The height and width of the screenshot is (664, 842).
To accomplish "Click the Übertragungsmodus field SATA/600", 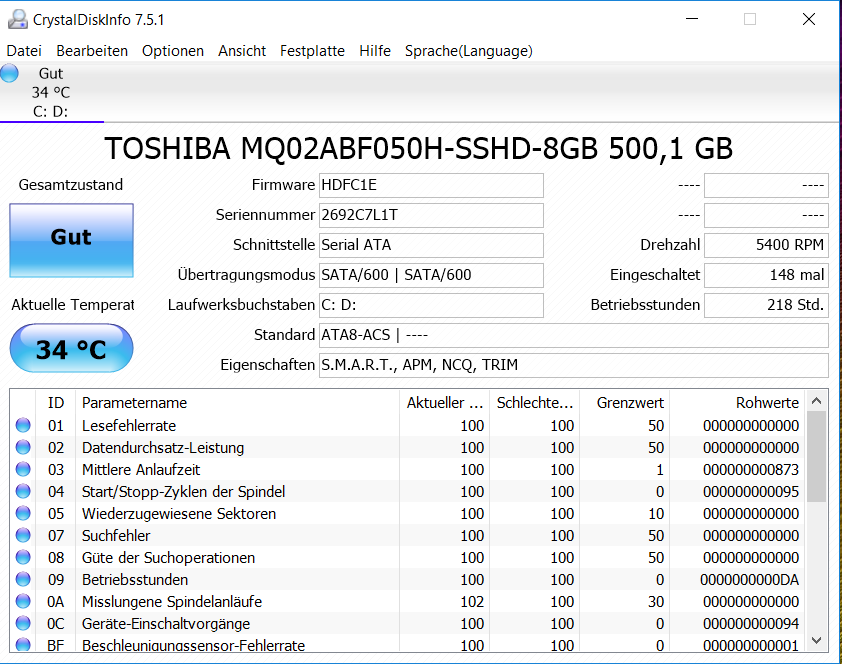I will (431, 275).
